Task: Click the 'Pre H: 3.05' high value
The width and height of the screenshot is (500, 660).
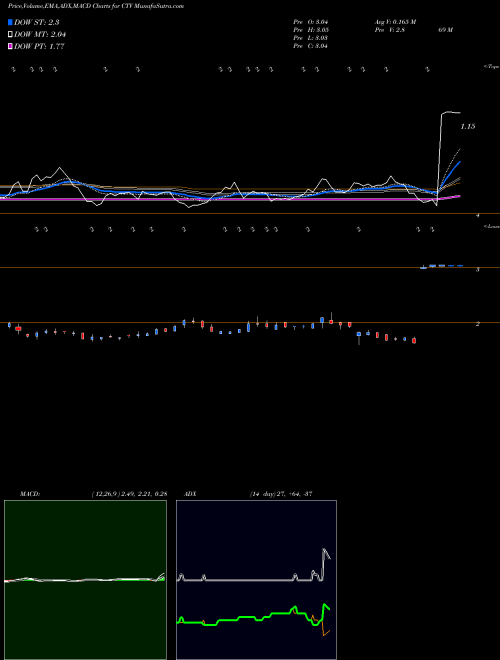Action: point(311,30)
